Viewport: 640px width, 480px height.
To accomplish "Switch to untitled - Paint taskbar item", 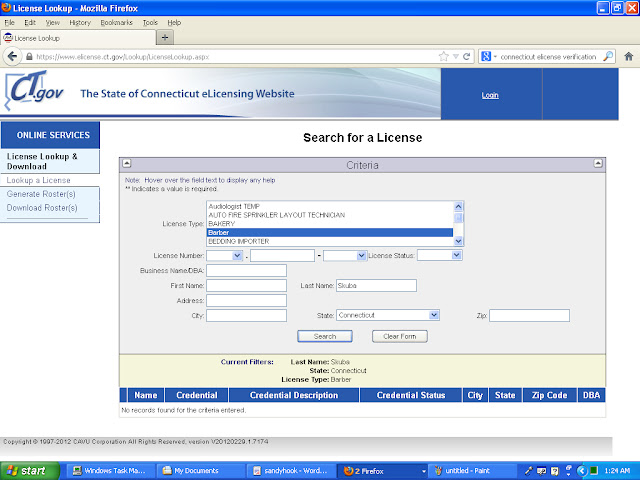I will point(472,471).
